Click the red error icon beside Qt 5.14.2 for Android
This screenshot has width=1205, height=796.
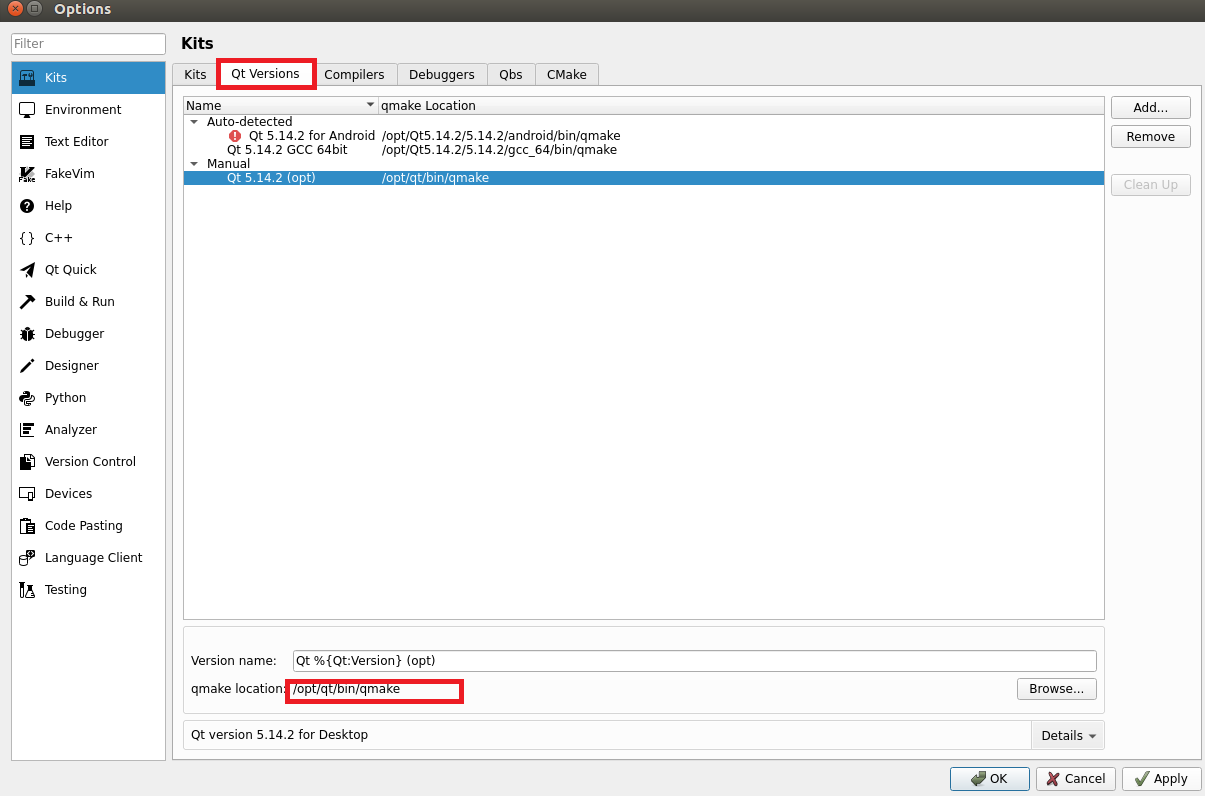click(x=235, y=135)
